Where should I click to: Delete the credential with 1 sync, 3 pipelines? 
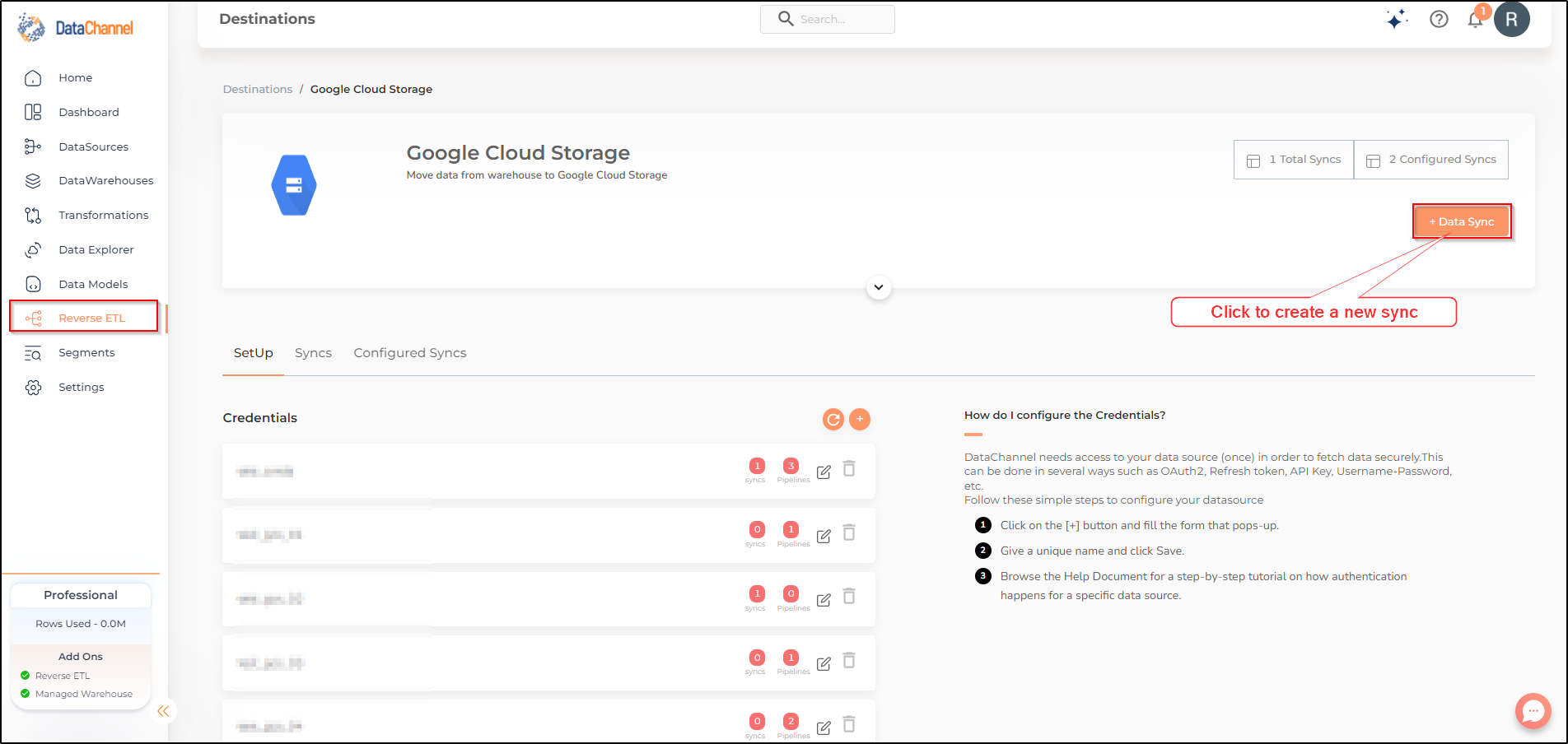[x=849, y=468]
